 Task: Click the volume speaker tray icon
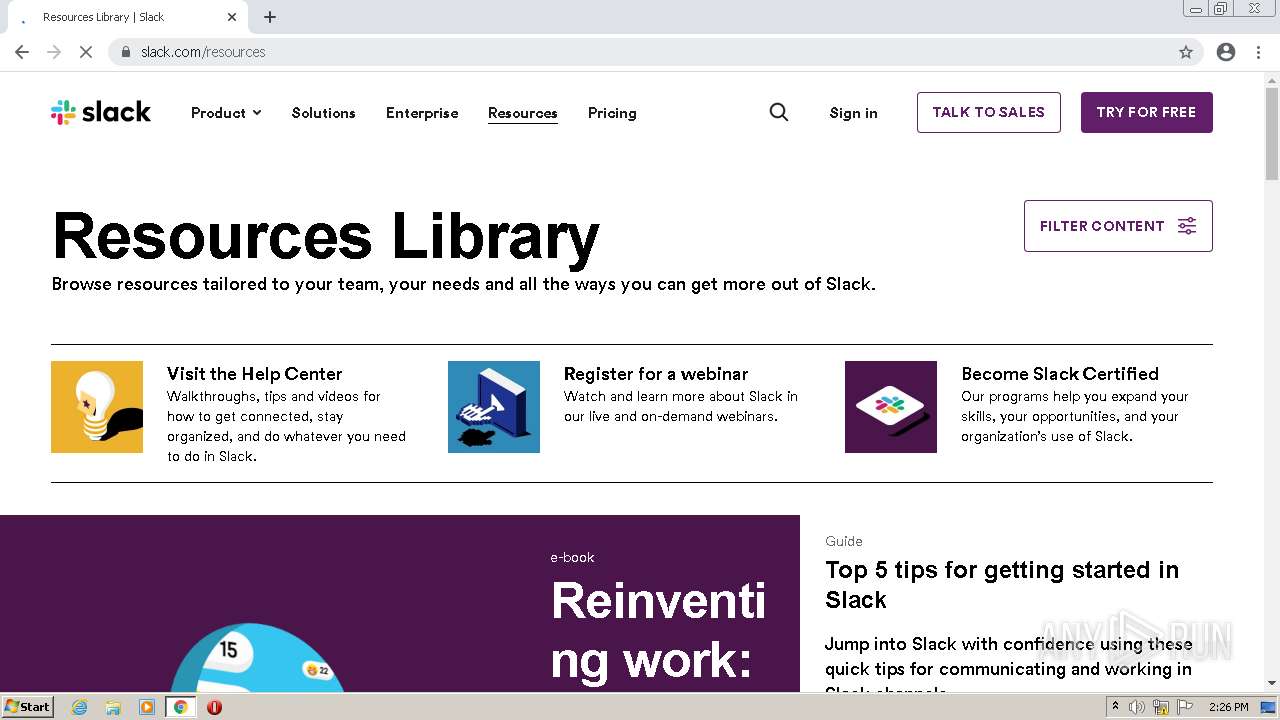coord(1137,707)
